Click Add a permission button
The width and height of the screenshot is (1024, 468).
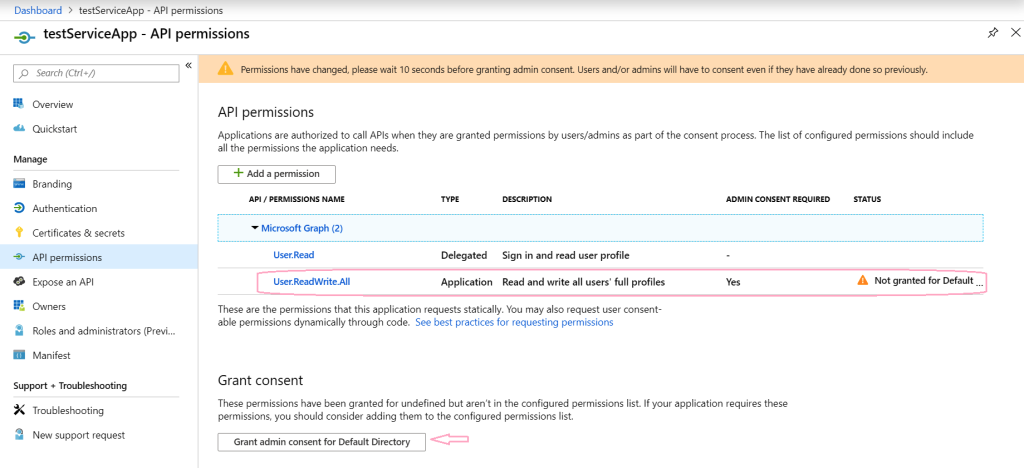[276, 174]
